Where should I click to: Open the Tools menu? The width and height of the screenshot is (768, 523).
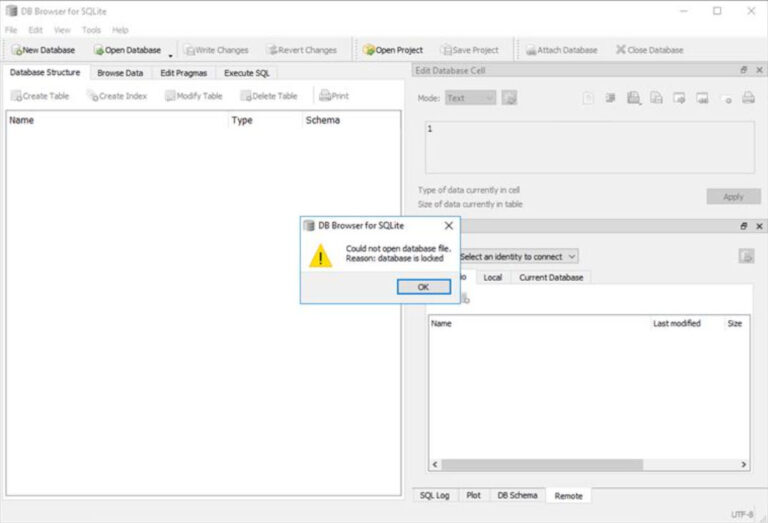(91, 30)
